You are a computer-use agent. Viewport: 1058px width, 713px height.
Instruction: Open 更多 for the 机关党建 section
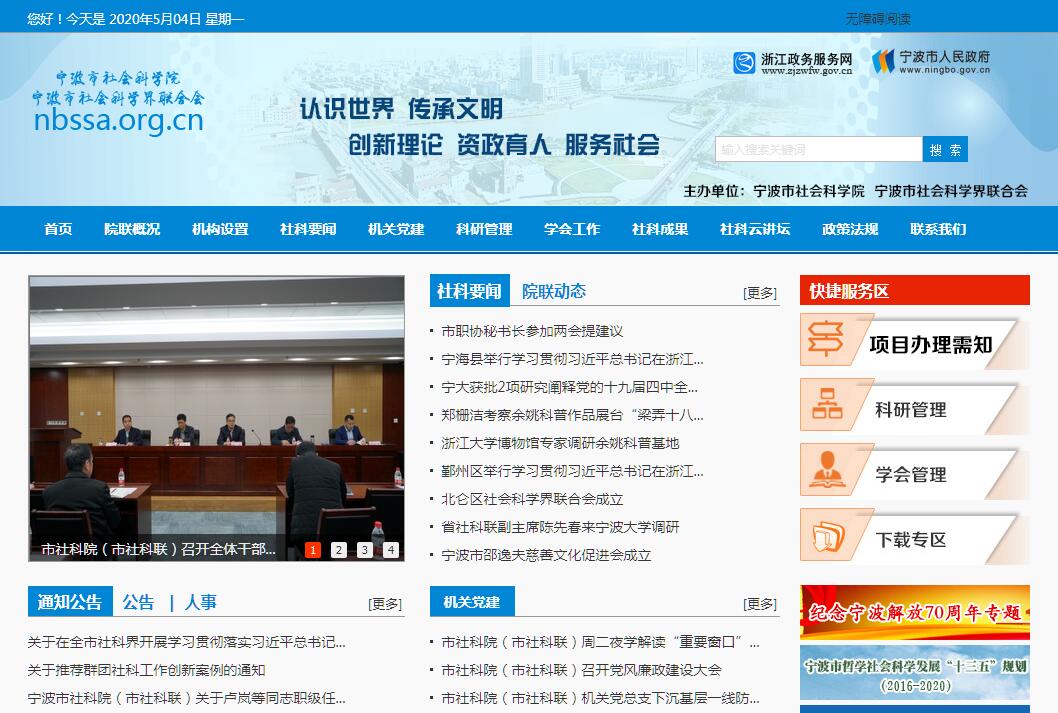point(759,604)
